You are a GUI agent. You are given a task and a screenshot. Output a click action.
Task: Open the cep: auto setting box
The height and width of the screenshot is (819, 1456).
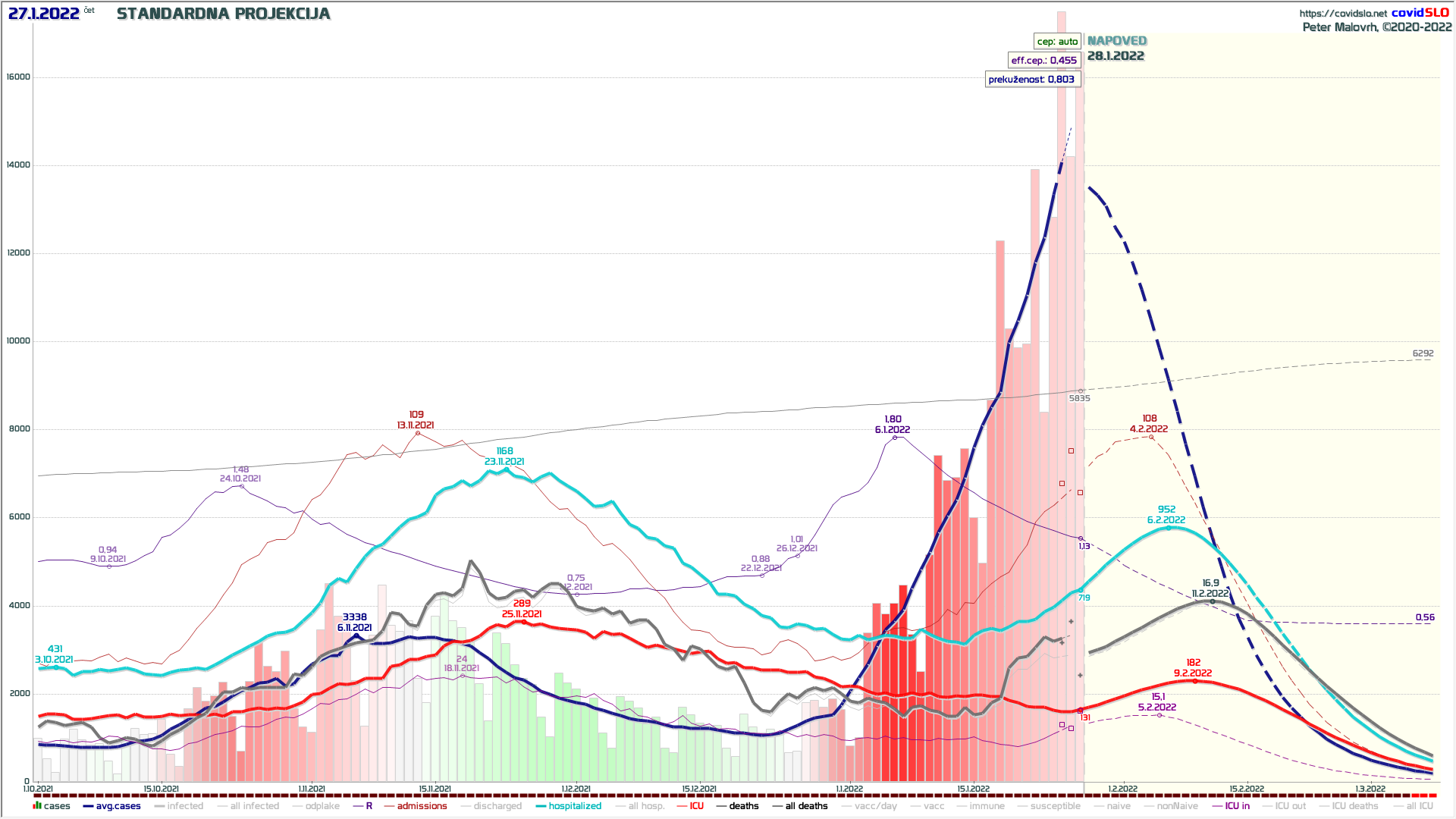[1057, 41]
